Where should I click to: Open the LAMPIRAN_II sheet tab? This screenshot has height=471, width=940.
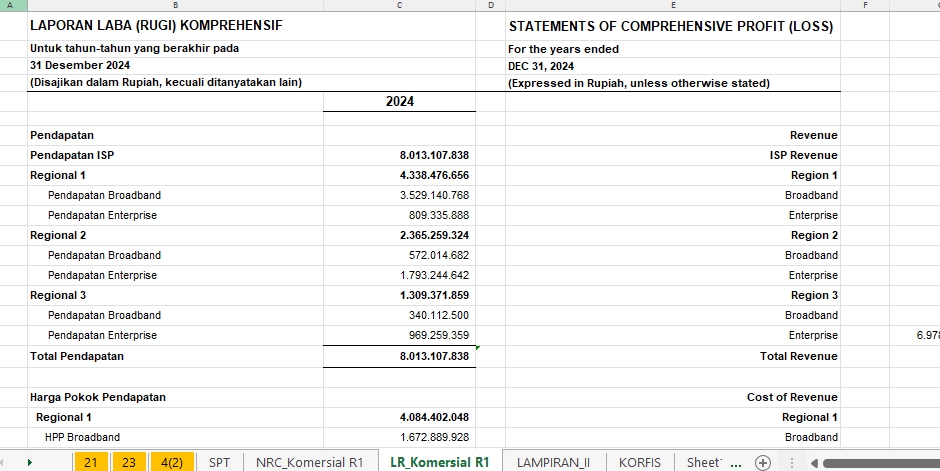click(553, 462)
